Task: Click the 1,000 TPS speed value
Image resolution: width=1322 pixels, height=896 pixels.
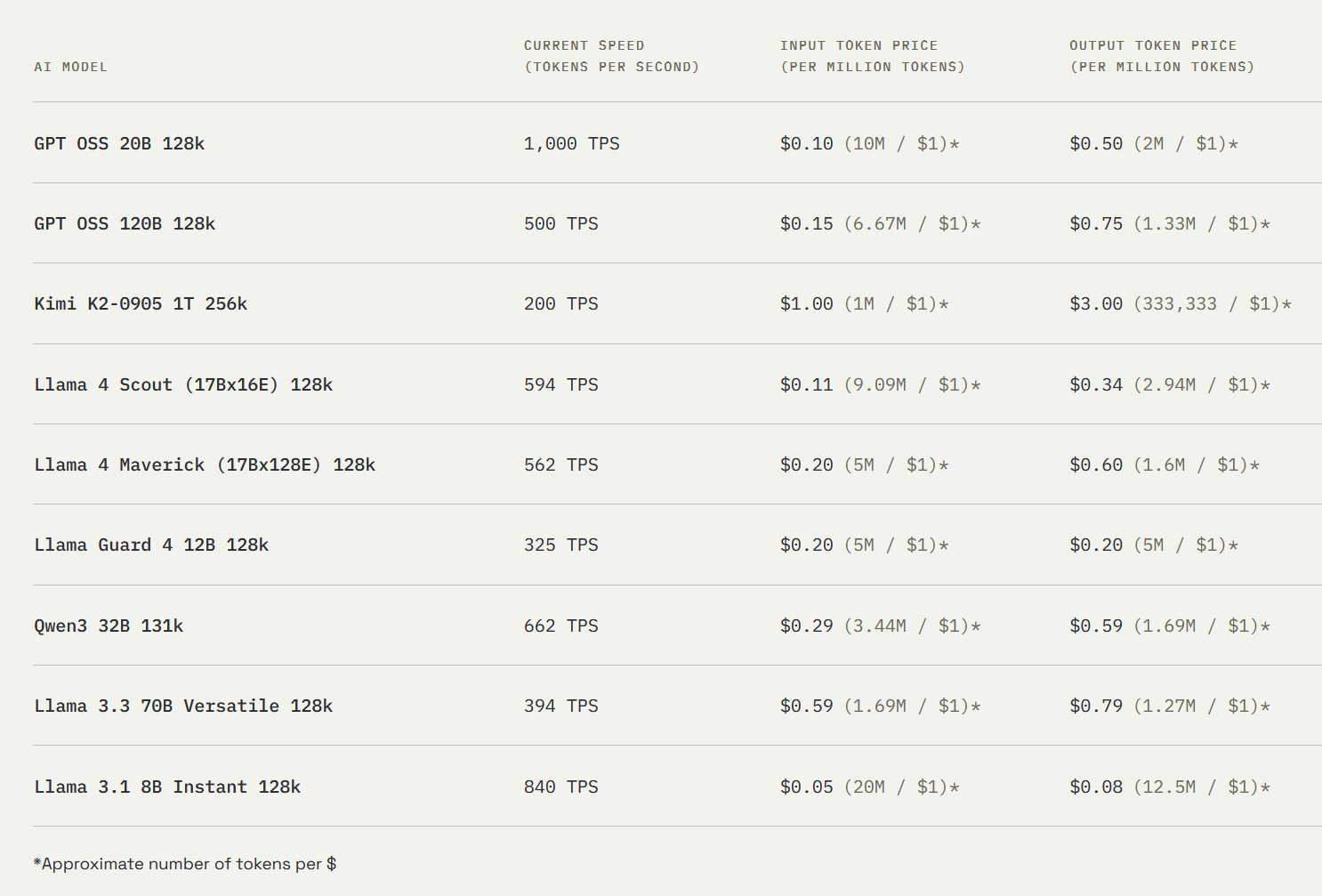Action: click(571, 143)
